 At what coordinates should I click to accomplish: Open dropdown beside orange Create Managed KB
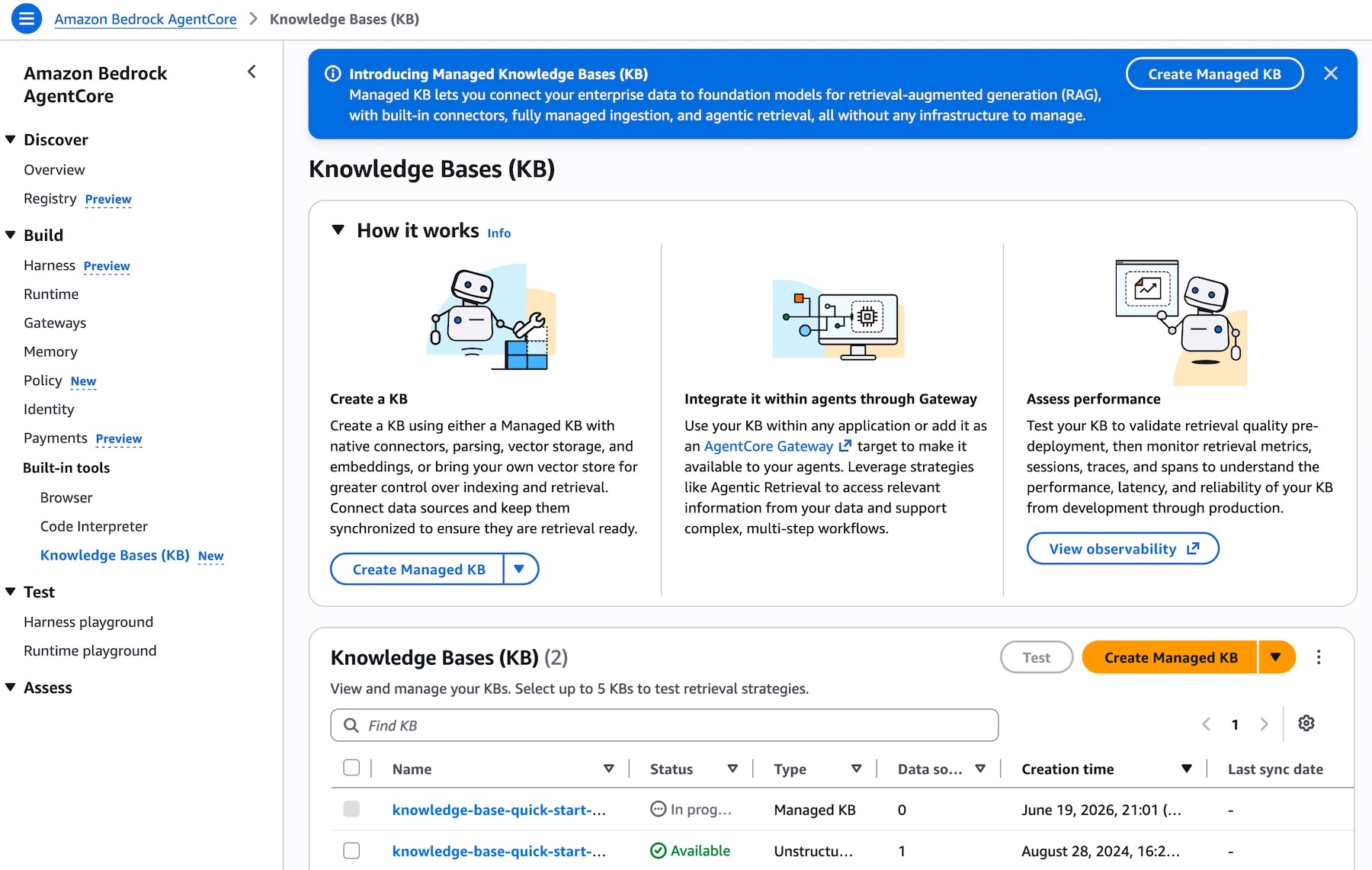coord(1277,657)
